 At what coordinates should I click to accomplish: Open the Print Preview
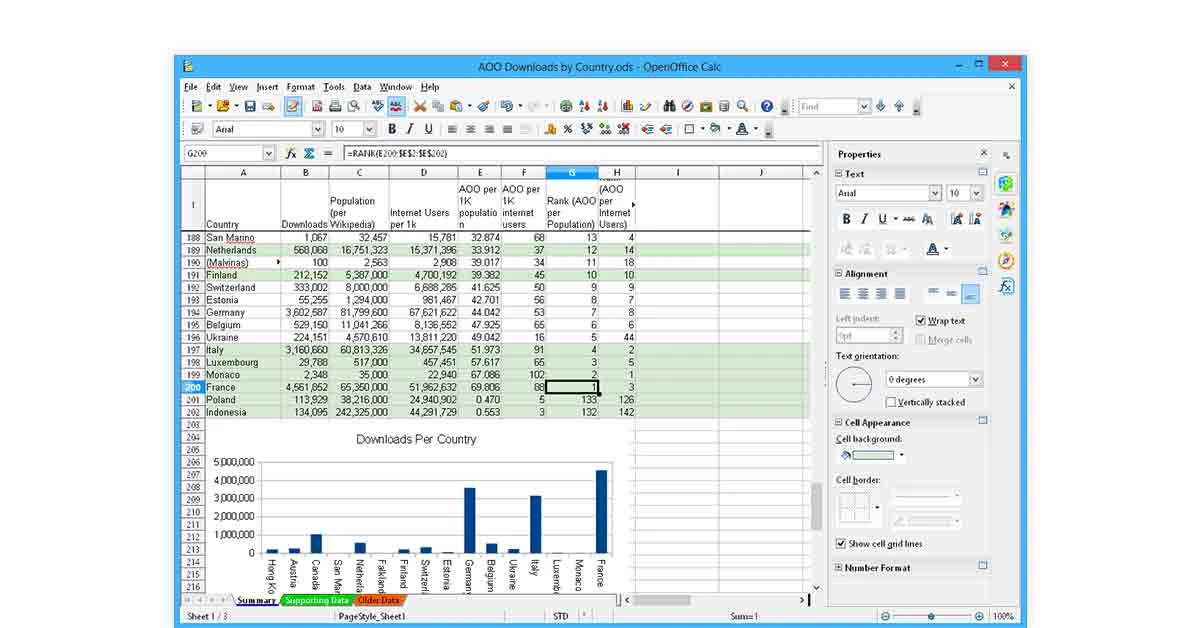tap(355, 106)
